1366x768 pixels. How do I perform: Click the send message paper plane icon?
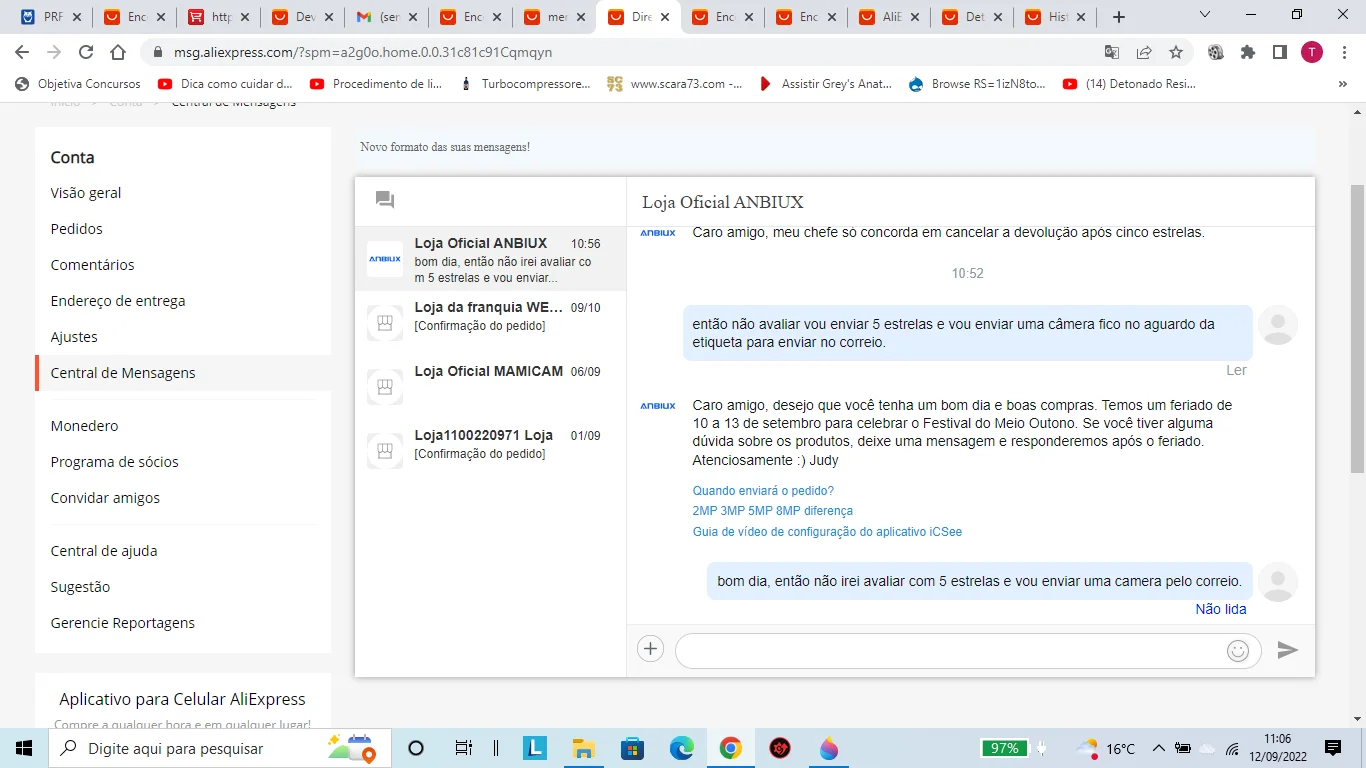point(1288,650)
